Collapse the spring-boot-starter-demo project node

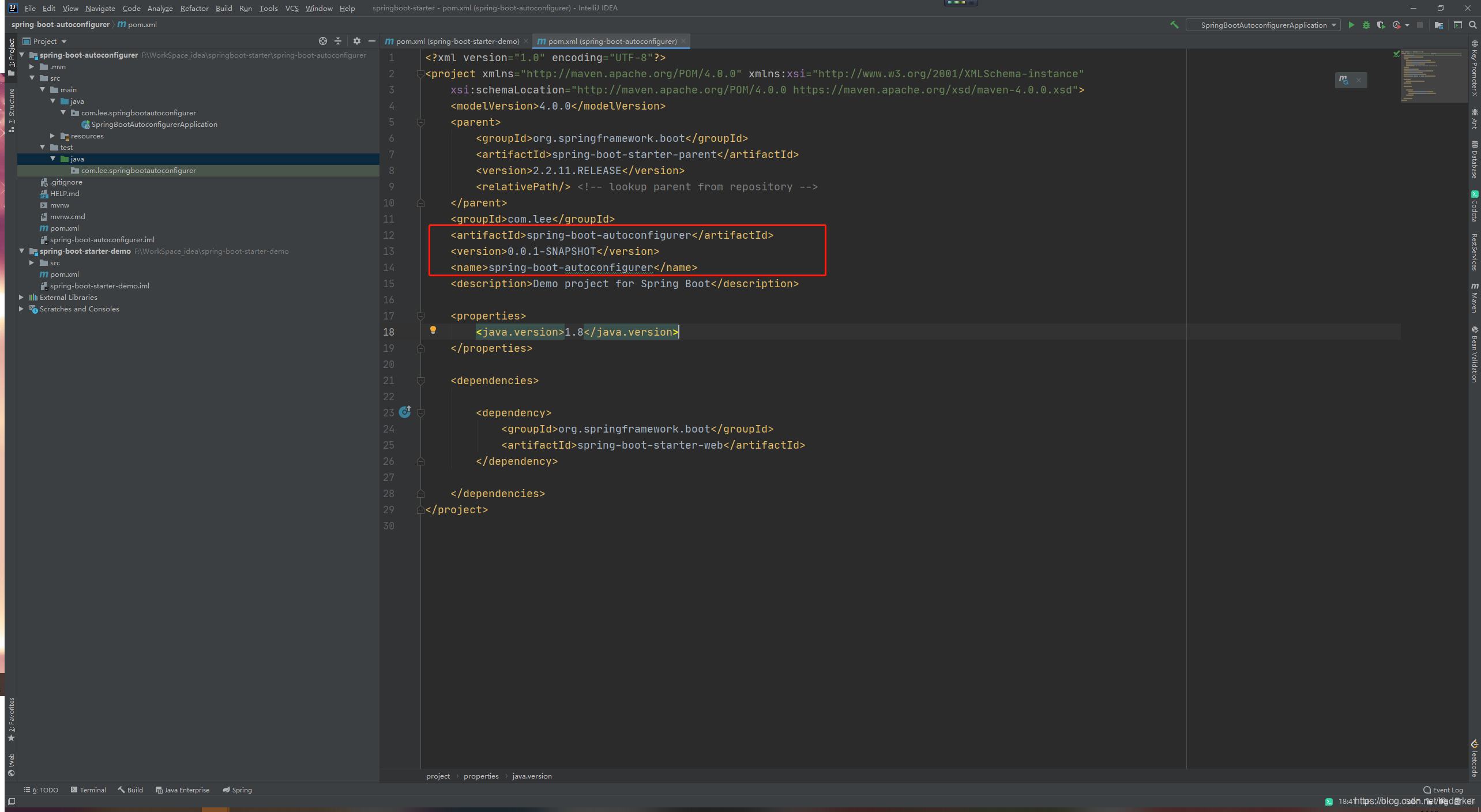(x=22, y=251)
